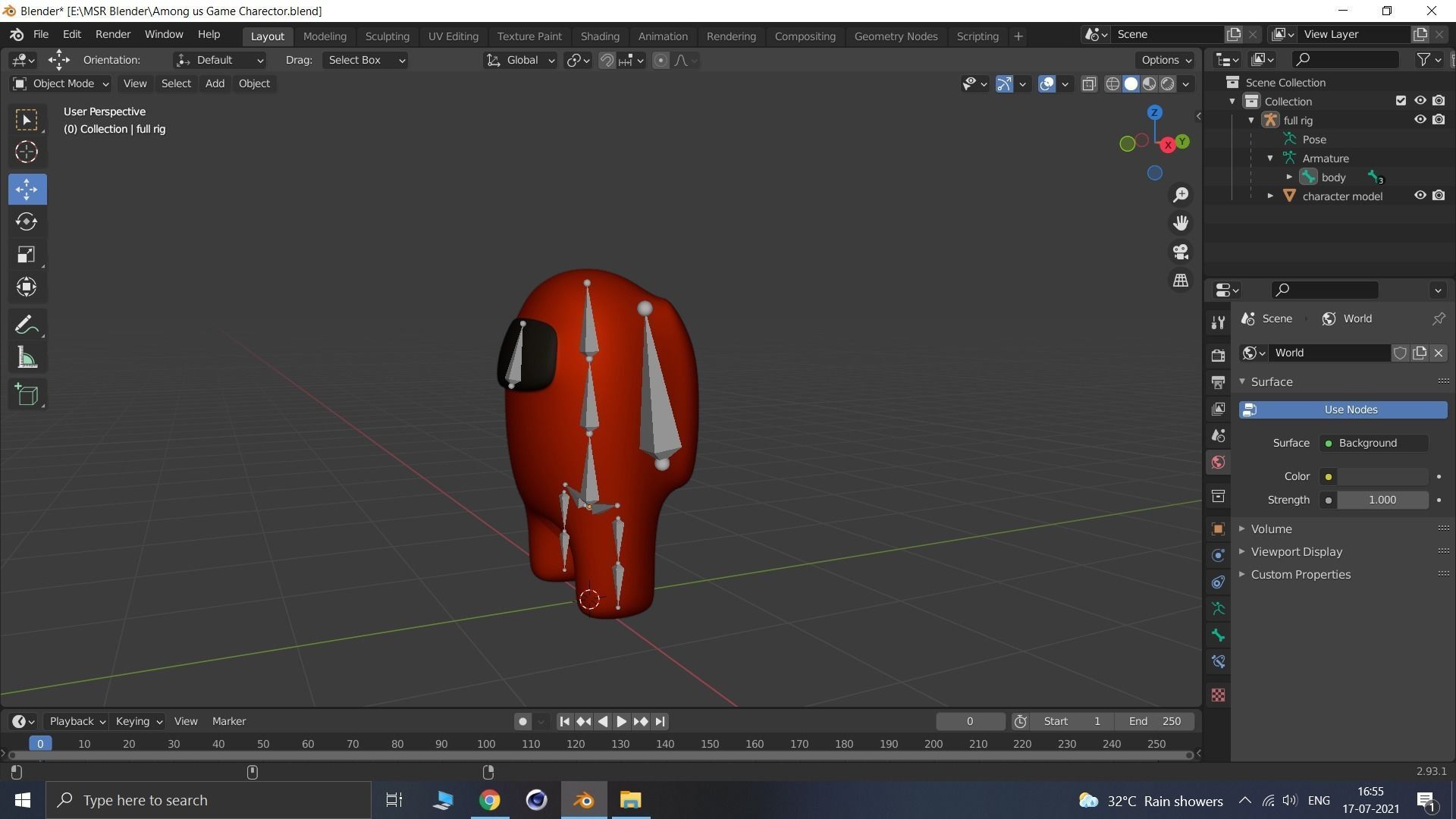Open the Drag Select Box dropdown
This screenshot has width=1456, height=819.
point(365,61)
